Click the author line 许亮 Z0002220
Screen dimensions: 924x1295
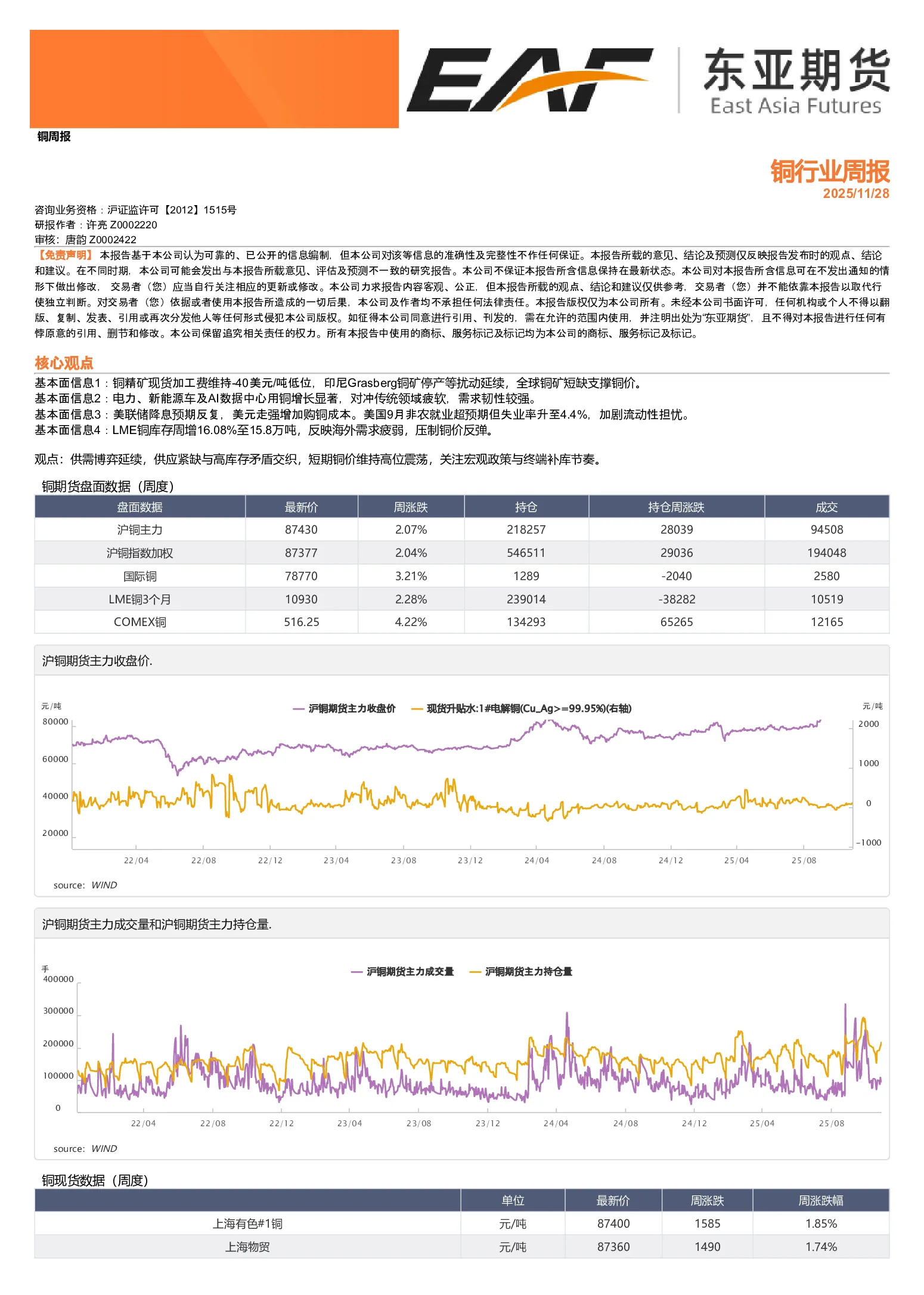pyautogui.click(x=96, y=225)
